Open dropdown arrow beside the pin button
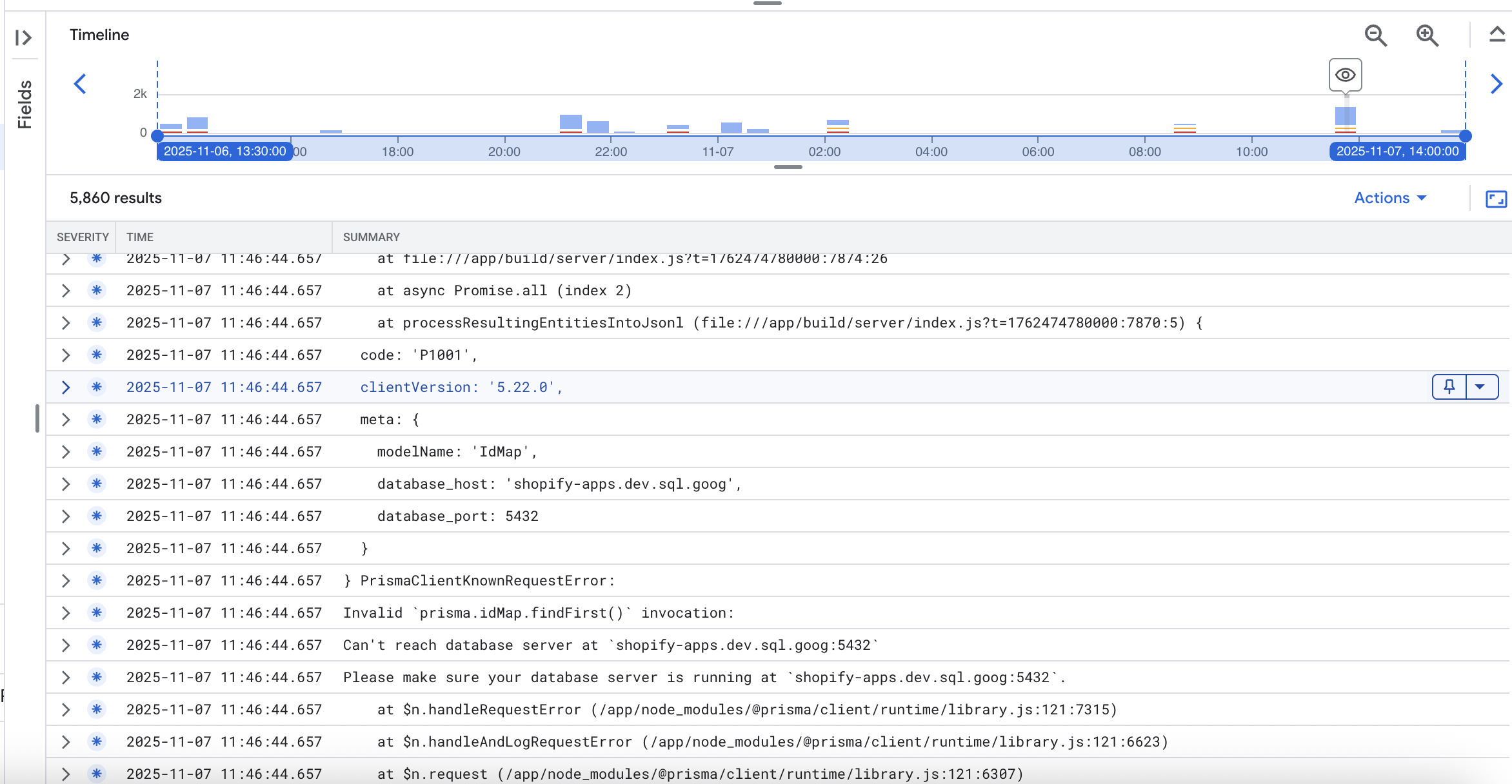Image resolution: width=1512 pixels, height=784 pixels. 1480,387
